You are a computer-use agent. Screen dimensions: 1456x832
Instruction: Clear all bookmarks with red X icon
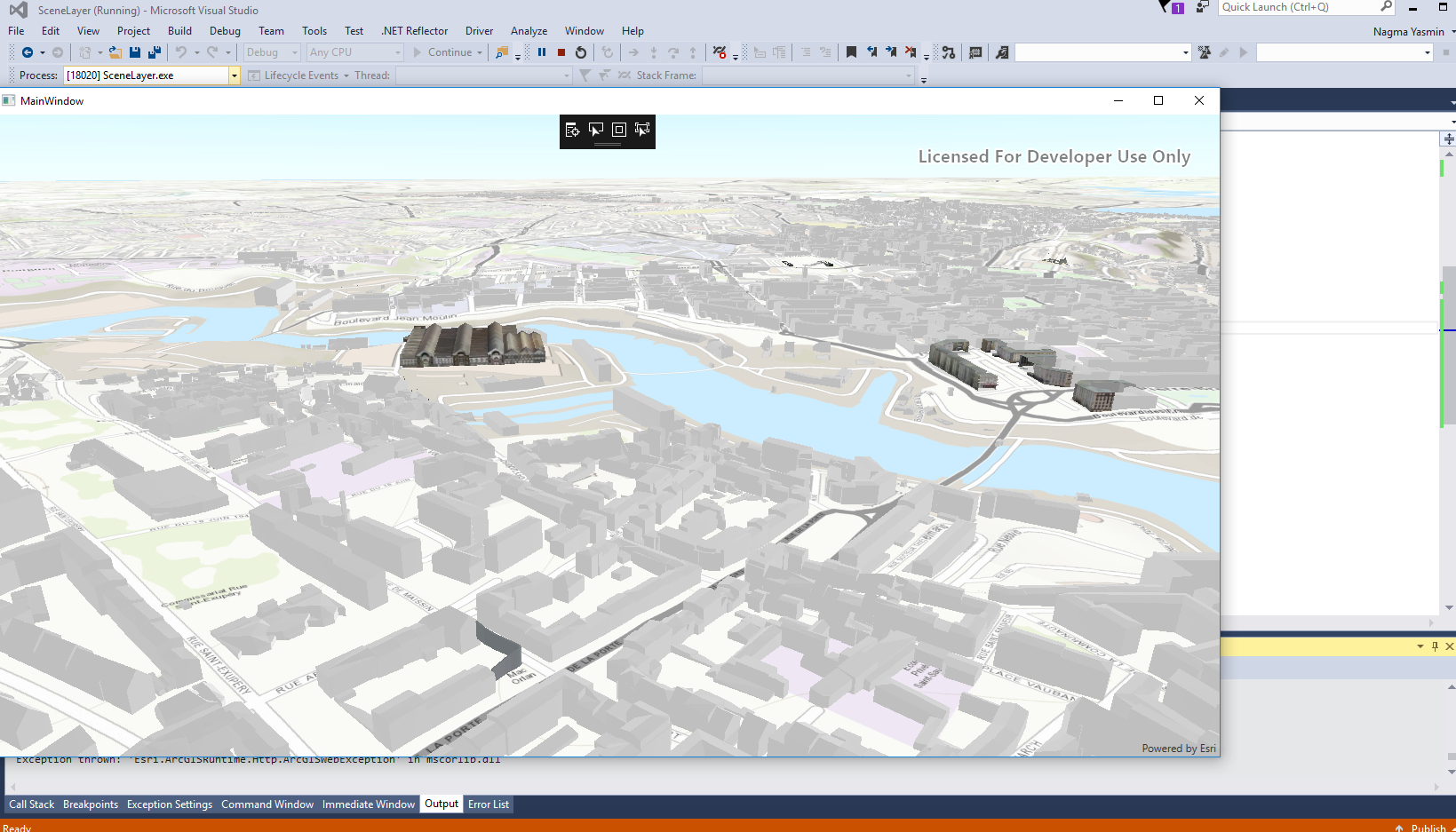click(911, 52)
